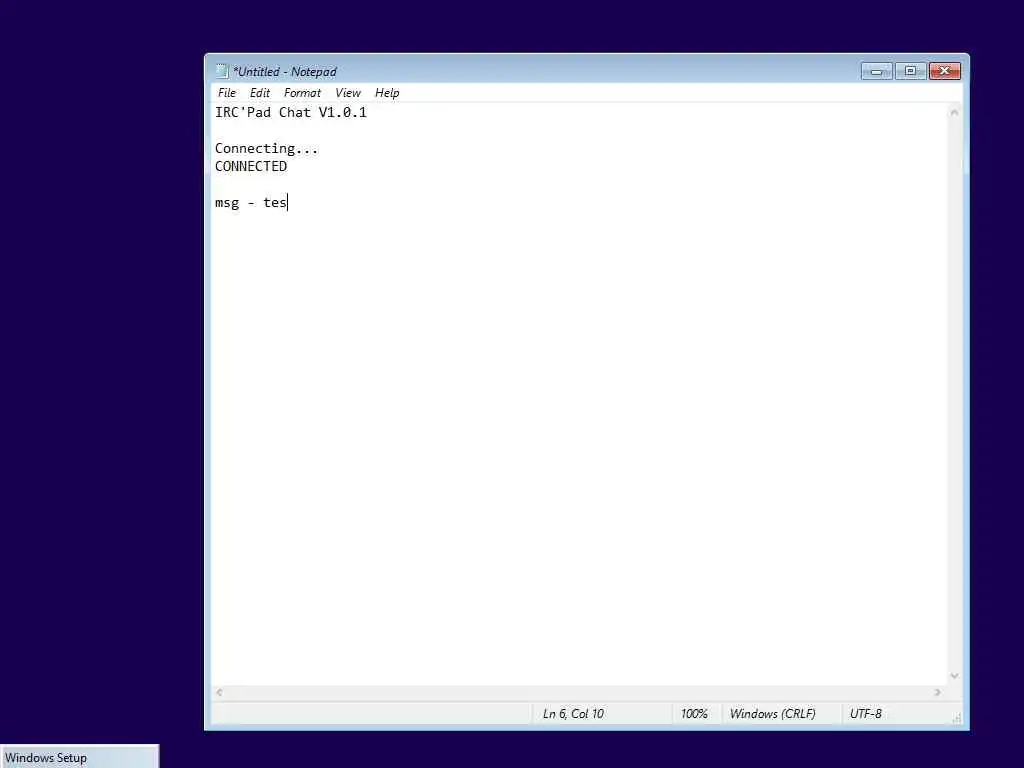Click the "Windows (CRLF)" status entry

[x=773, y=714]
